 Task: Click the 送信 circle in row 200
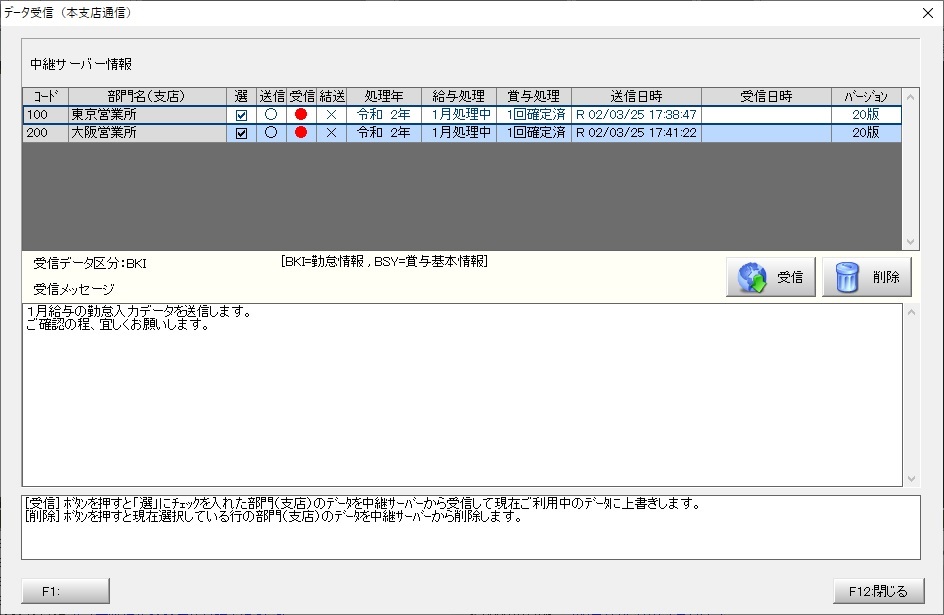click(271, 132)
